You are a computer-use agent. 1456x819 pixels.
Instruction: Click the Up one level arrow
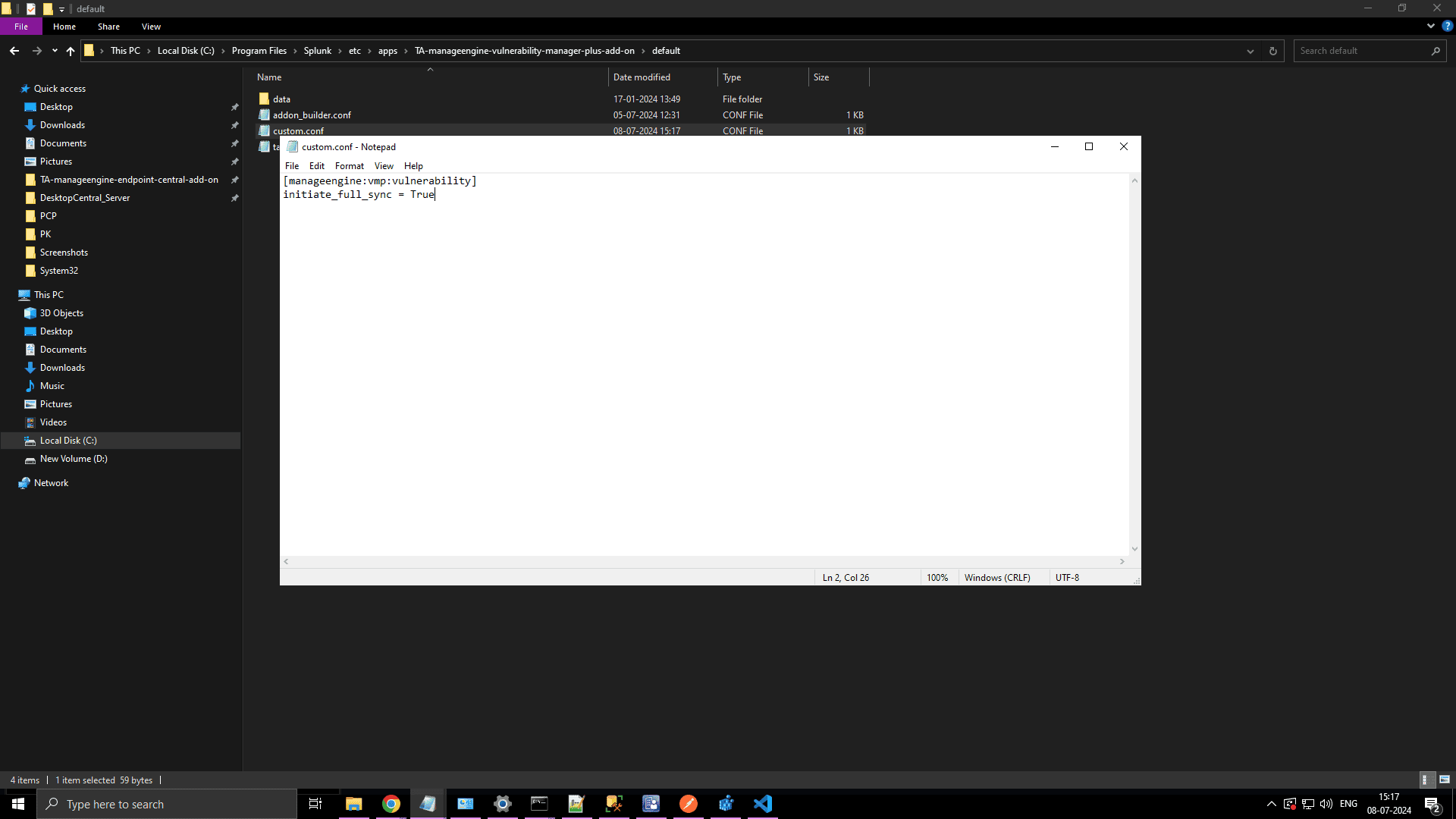71,51
